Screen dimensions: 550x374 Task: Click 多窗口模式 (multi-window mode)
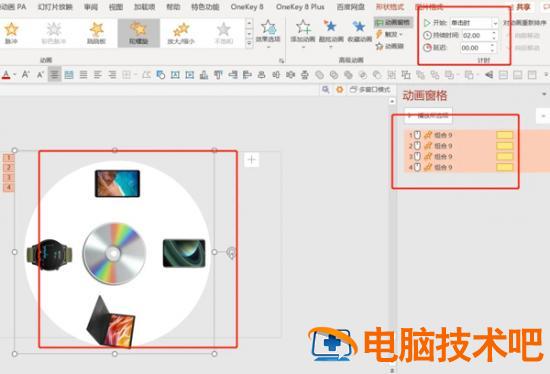pos(370,89)
